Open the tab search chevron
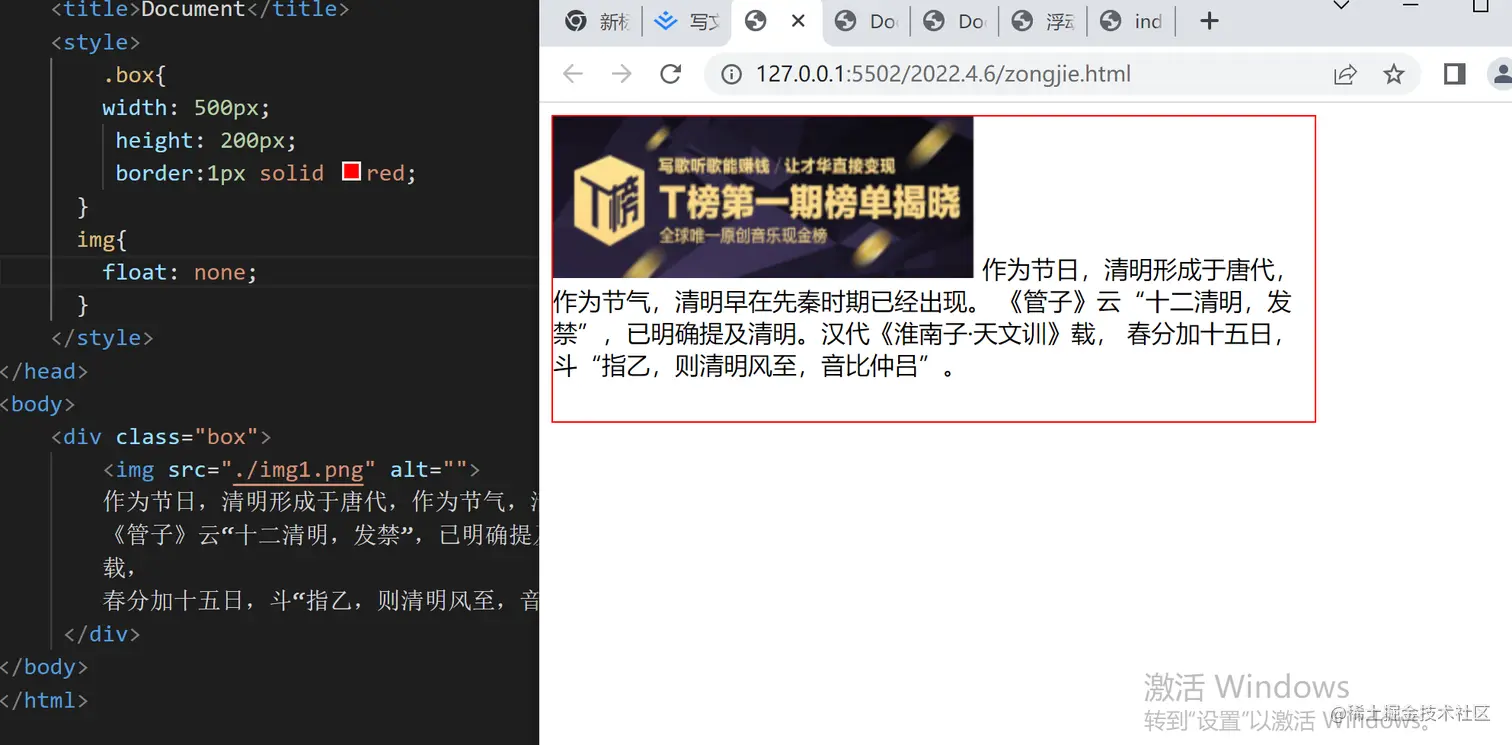The height and width of the screenshot is (745, 1512). coord(1342,6)
